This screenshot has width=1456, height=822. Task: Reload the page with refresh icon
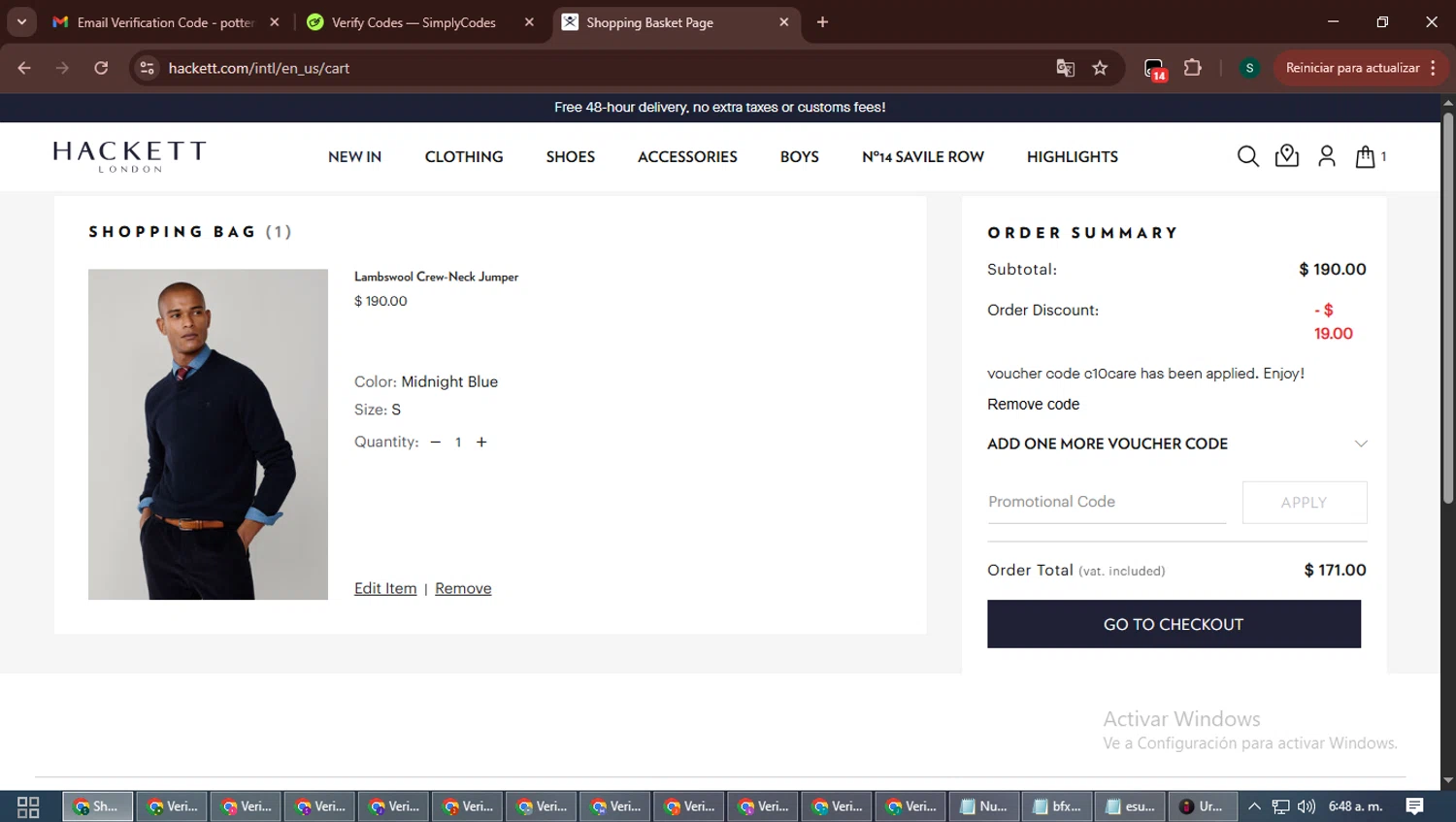point(101,68)
